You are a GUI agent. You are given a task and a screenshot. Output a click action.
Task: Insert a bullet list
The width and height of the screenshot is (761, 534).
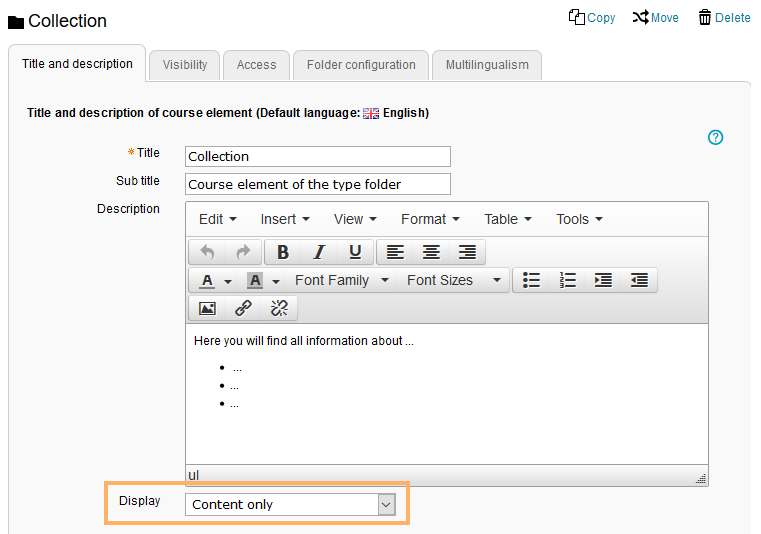coord(532,280)
